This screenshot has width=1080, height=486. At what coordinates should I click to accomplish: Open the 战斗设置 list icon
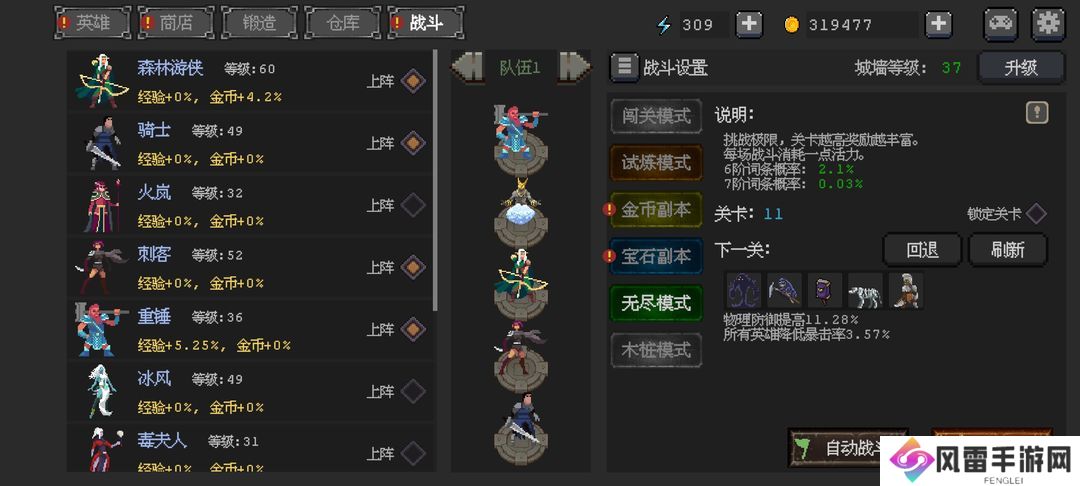[x=625, y=67]
